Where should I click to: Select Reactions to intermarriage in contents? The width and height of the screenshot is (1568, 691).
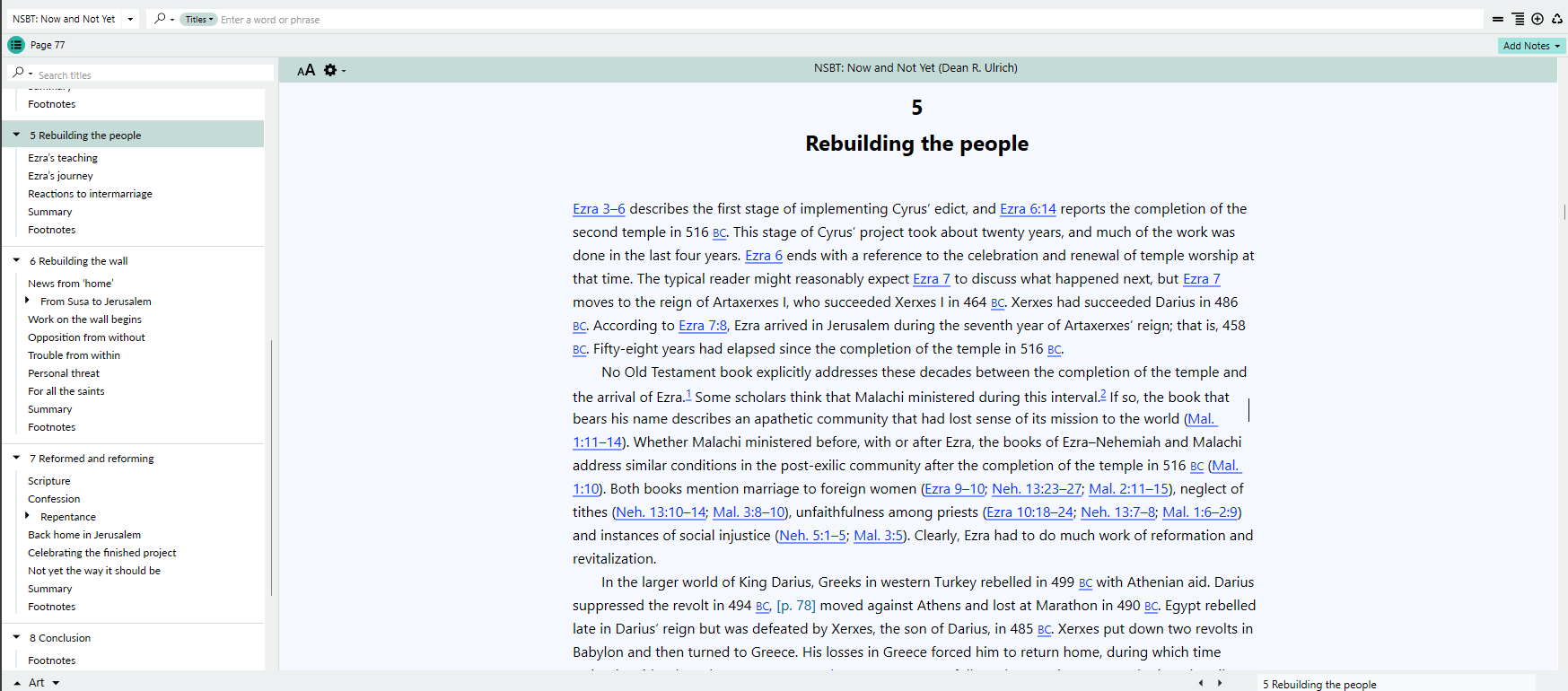90,194
